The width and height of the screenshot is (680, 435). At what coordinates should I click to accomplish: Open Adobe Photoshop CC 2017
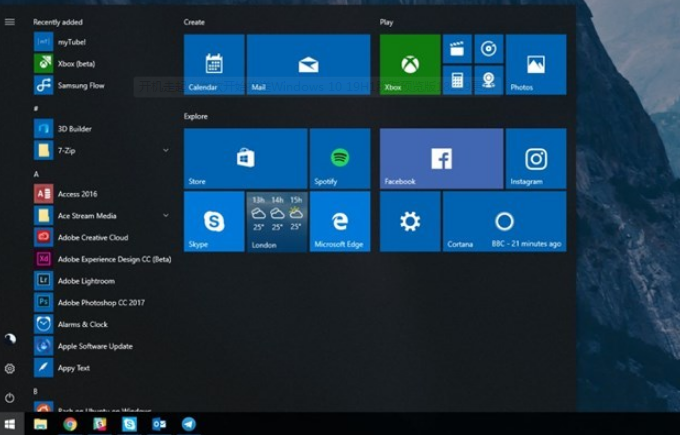[x=103, y=302]
